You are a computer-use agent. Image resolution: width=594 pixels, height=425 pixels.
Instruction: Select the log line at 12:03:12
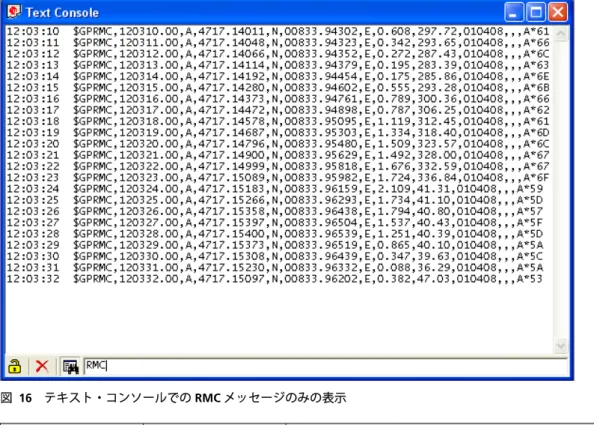[278, 54]
